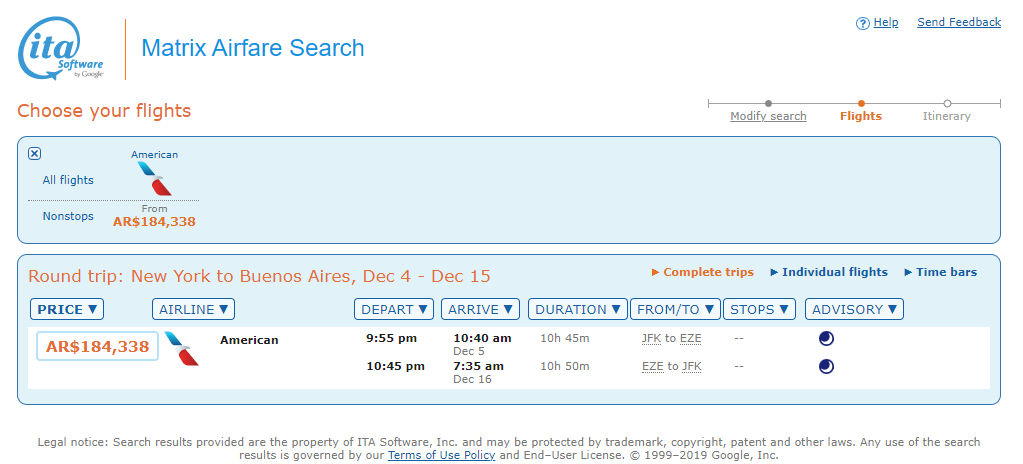Open the STOPS filter dropdown
The width and height of the screenshot is (1023, 464).
coord(759,309)
